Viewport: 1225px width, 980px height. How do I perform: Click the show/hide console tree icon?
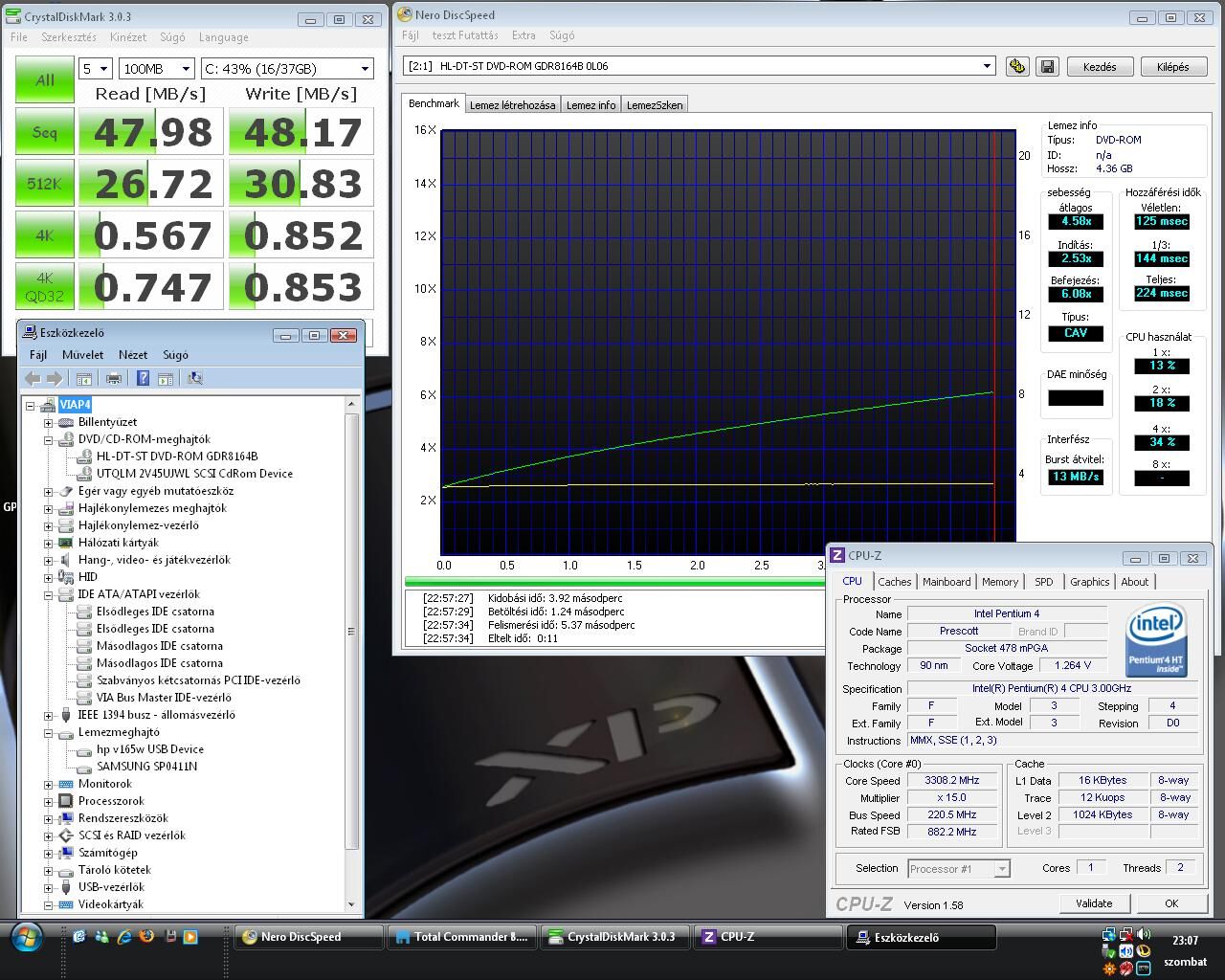pyautogui.click(x=83, y=378)
